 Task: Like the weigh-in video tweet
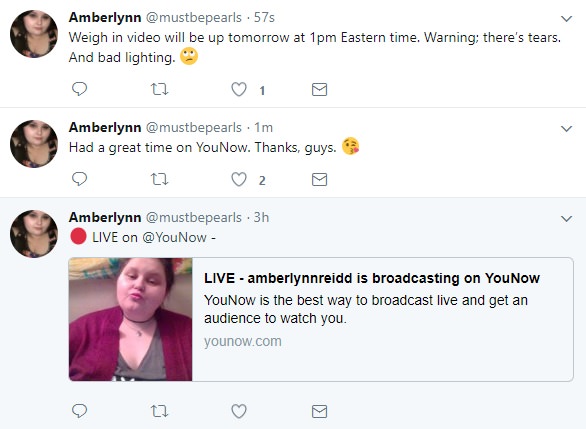[239, 89]
